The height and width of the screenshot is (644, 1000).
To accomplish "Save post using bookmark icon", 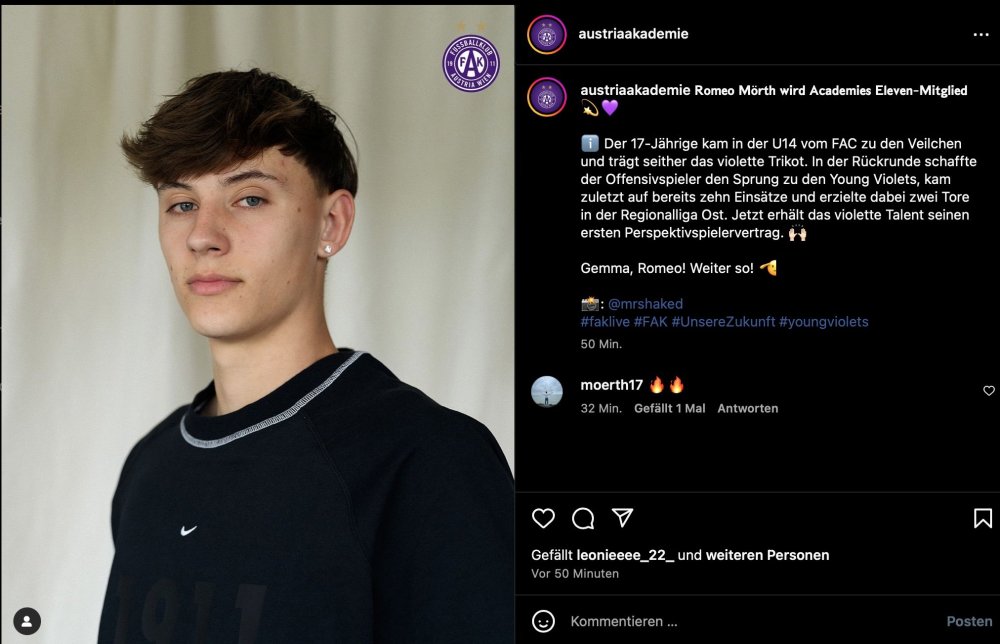I will pos(983,518).
